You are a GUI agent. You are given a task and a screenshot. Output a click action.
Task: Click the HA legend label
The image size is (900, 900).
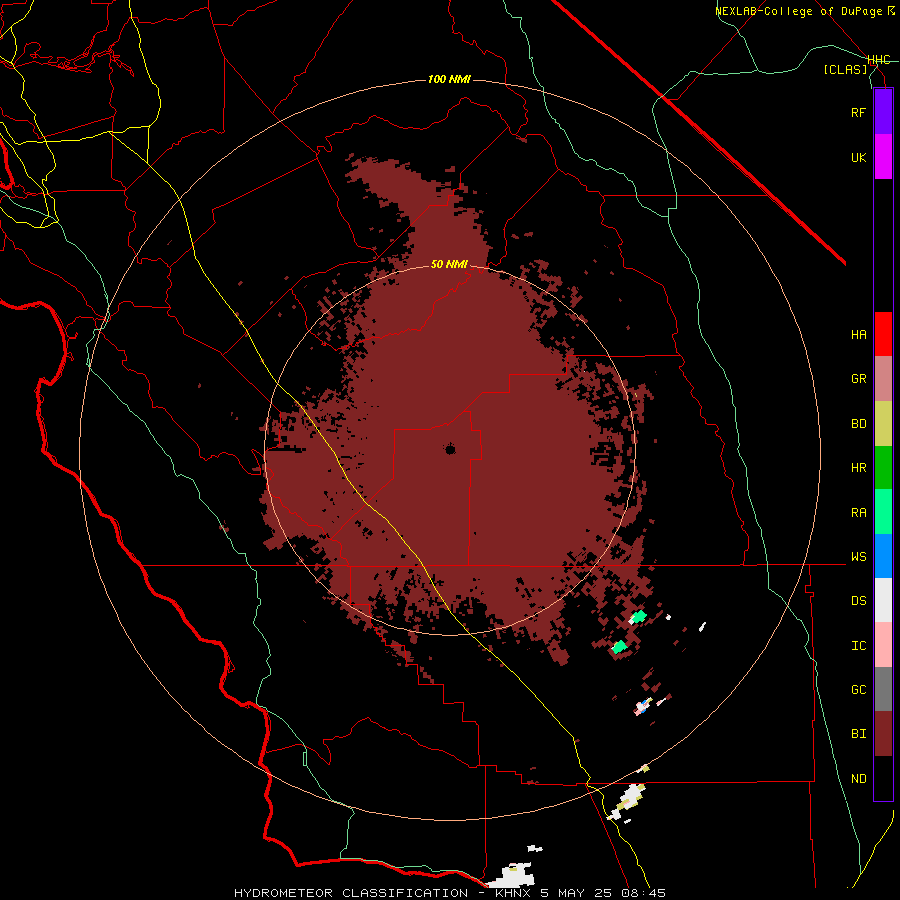coord(858,335)
